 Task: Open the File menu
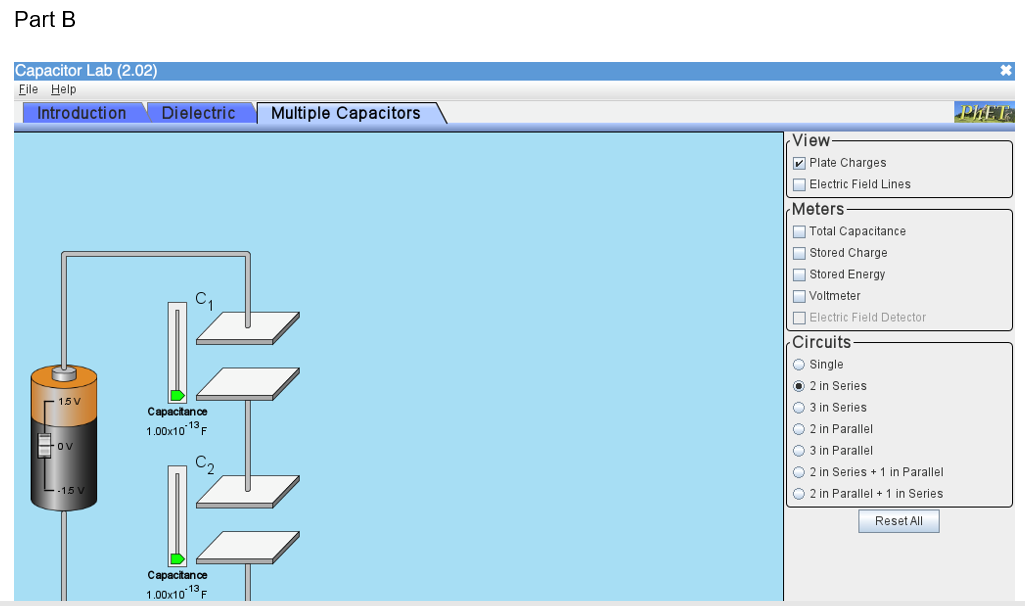(x=27, y=89)
